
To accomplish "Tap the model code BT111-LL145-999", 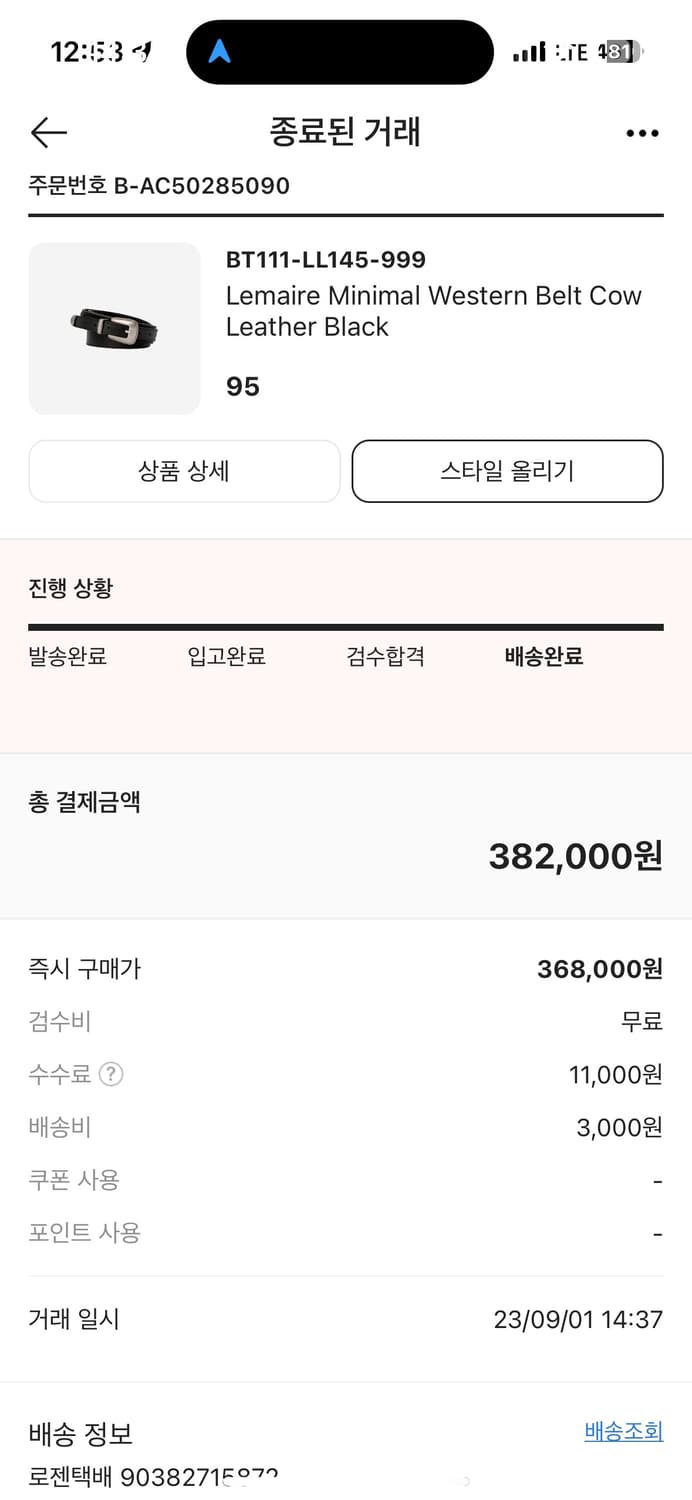I will [326, 260].
